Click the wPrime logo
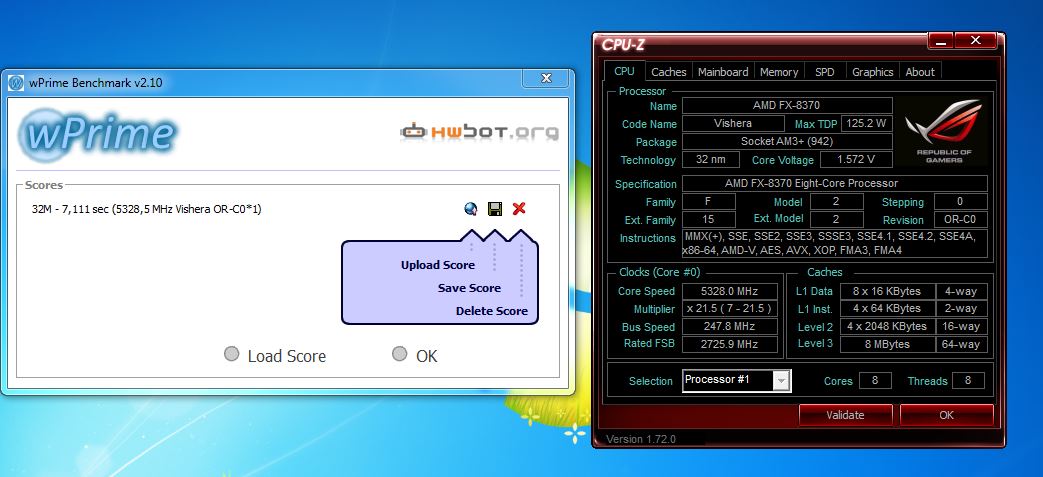 (98, 135)
